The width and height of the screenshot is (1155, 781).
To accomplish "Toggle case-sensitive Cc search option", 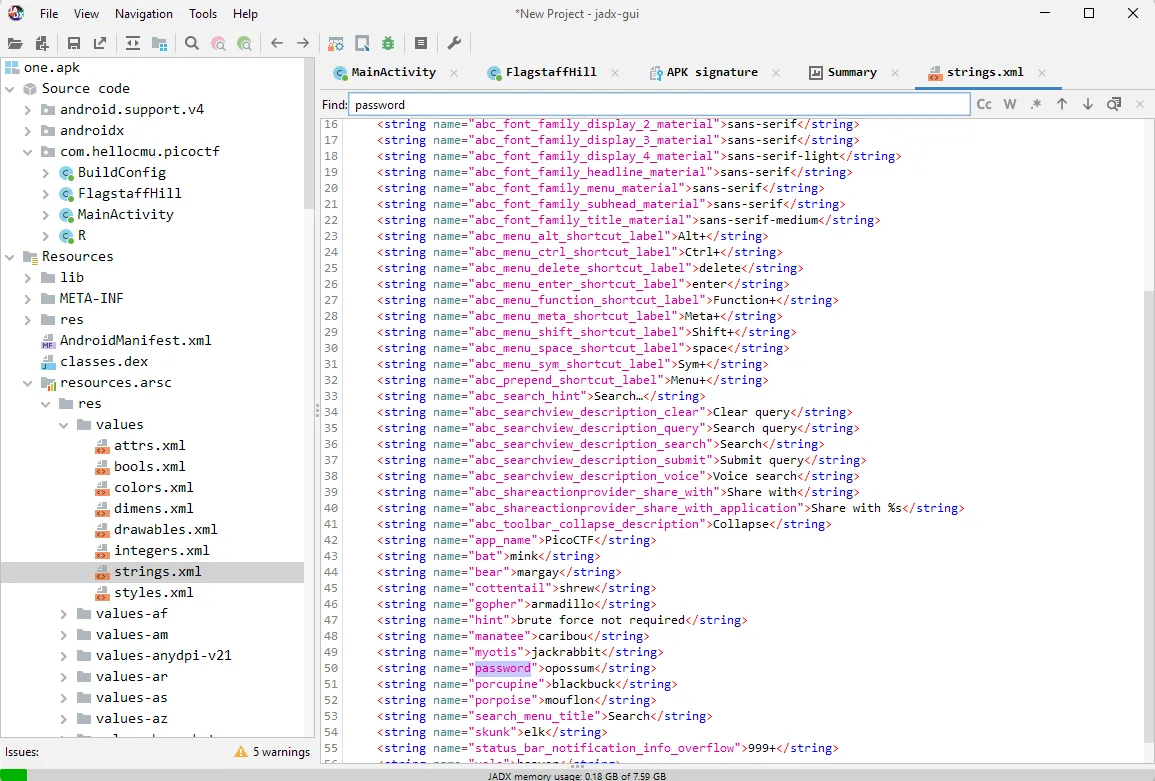I will tap(984, 105).
